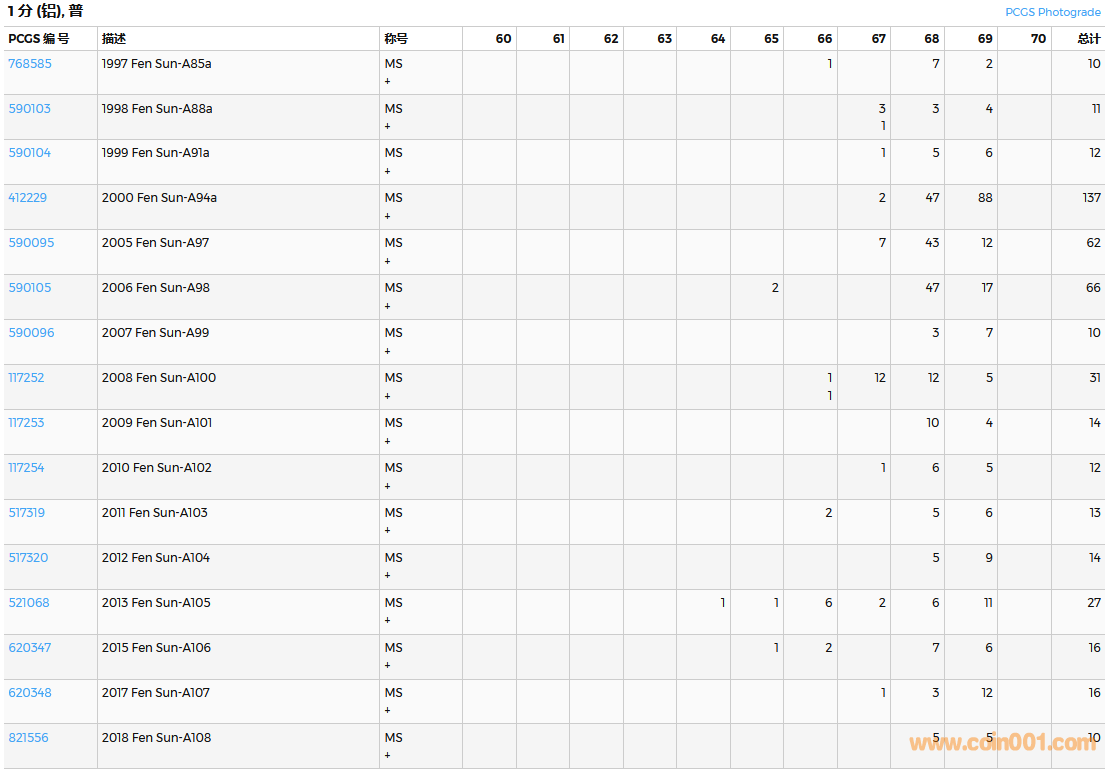Screen dimensions: 1109x770
Task: Click visited link 117252
Action: coord(26,378)
